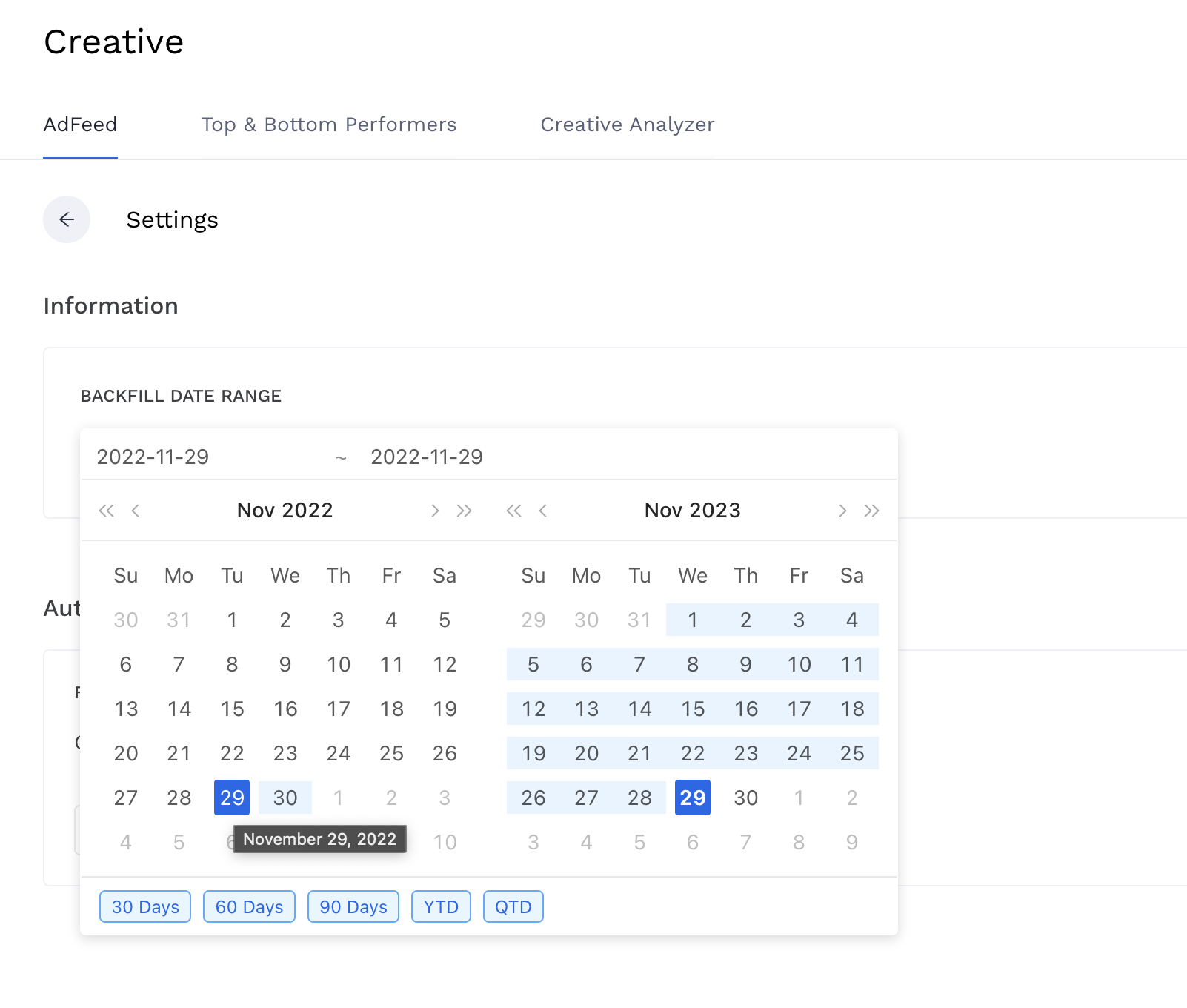Viewport: 1187px width, 1008px height.
Task: Open the Creative Analyzer tab
Action: 628,125
